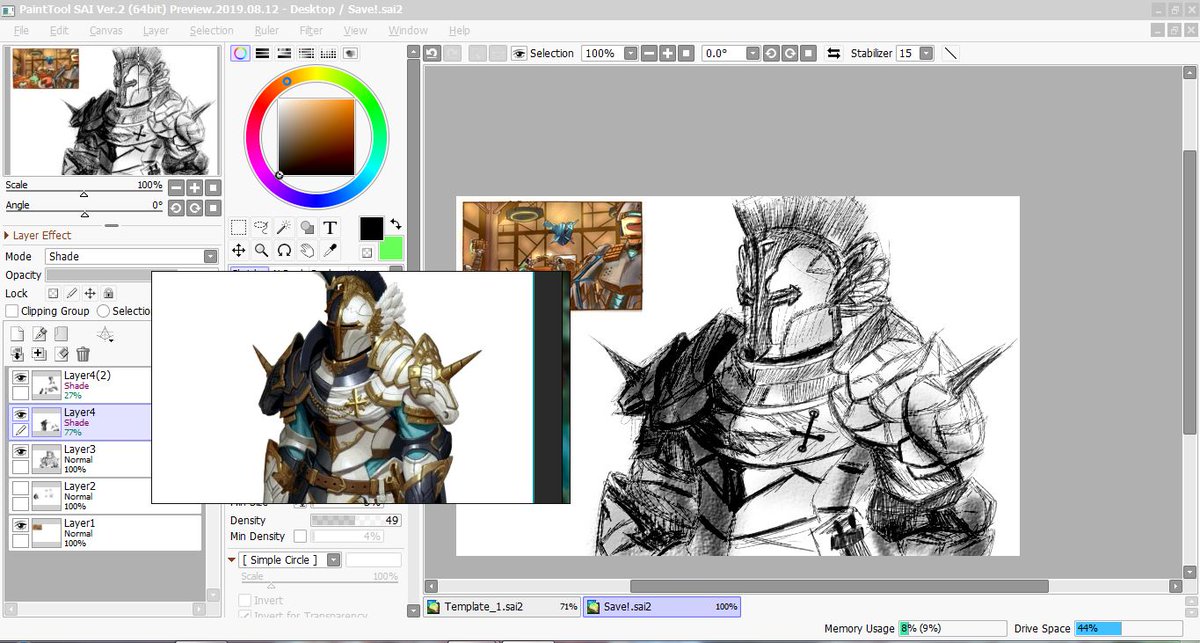
Task: Toggle Lock painting for the layer
Action: click(x=72, y=293)
